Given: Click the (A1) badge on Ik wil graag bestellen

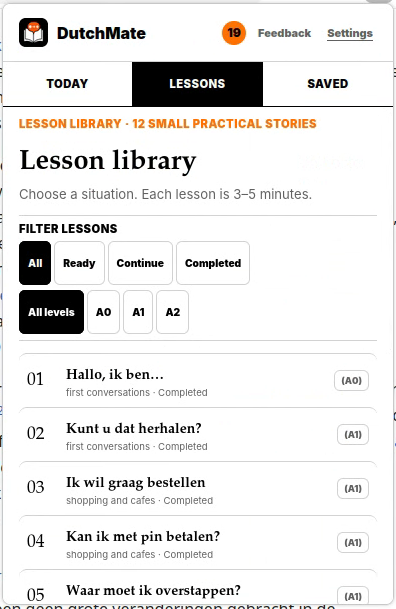Looking at the screenshot, I should click(353, 489).
